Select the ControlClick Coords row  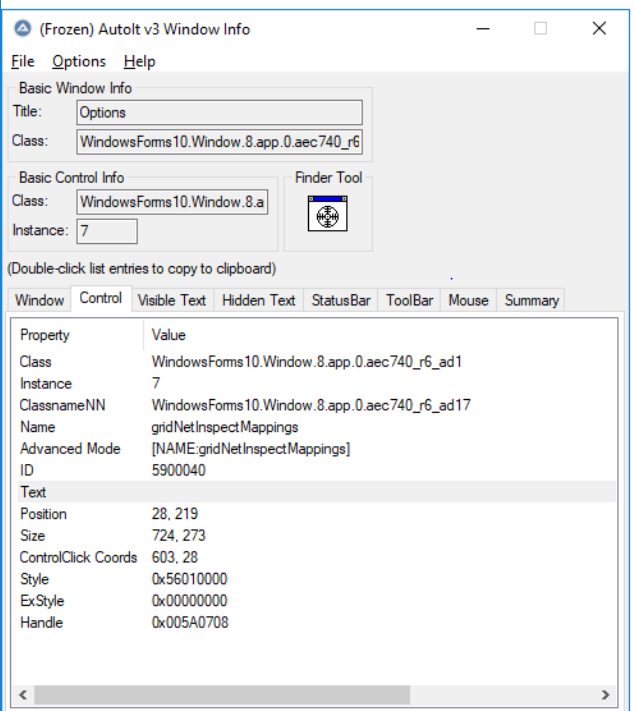tap(316, 558)
